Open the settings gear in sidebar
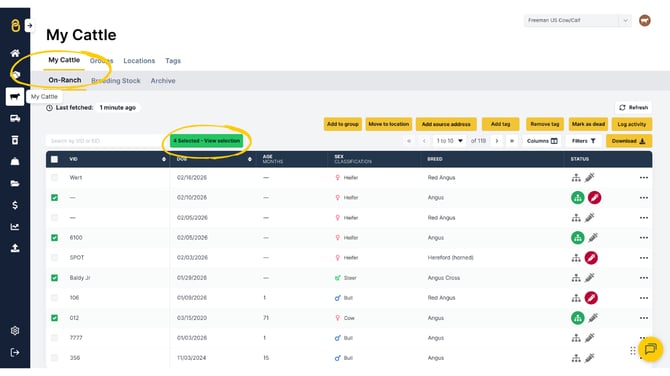Screen dimensions: 670x376 click(15, 331)
